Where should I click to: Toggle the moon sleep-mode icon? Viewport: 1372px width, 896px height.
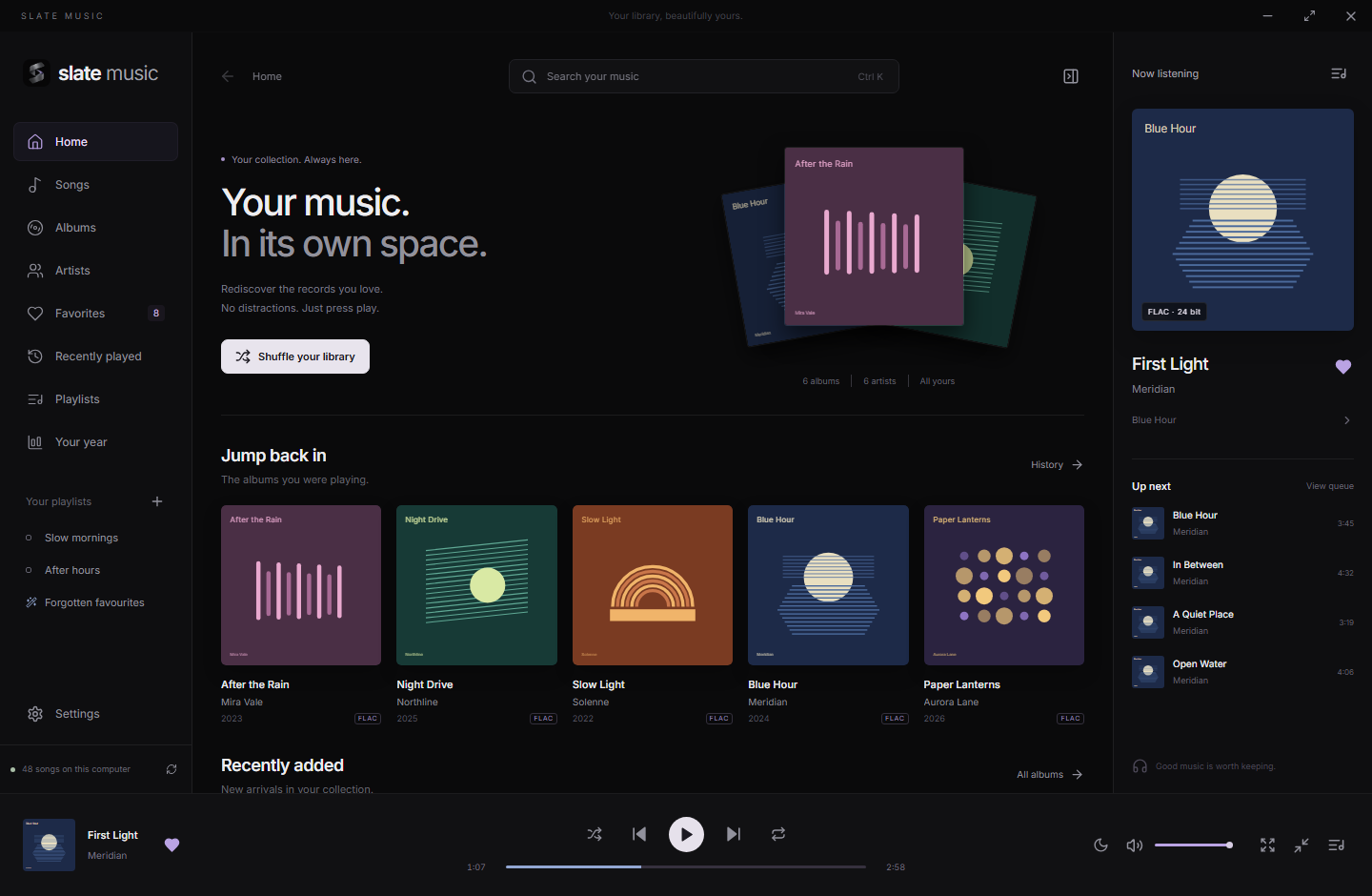click(1100, 845)
